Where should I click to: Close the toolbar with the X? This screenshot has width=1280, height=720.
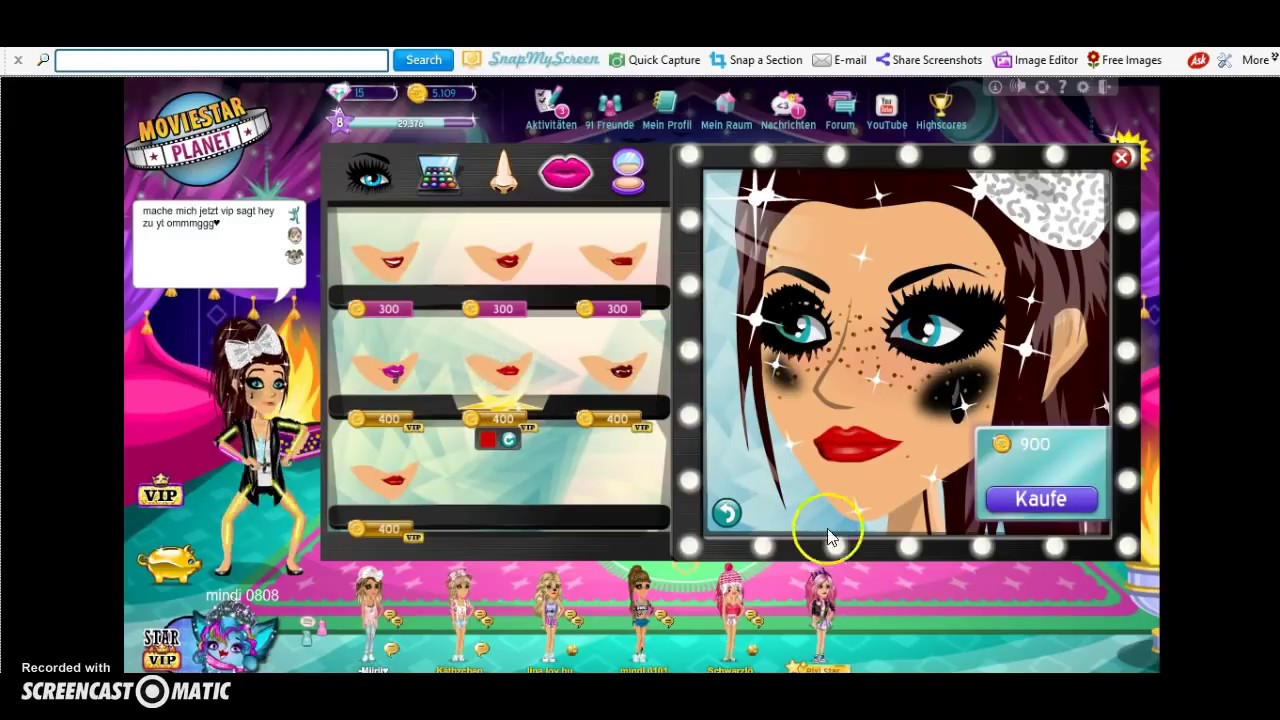tap(18, 60)
